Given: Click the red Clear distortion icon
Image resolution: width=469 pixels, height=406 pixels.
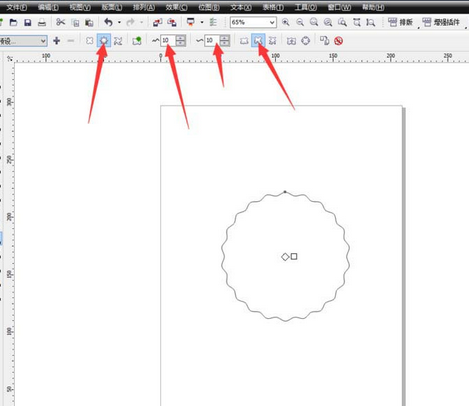Looking at the screenshot, I should 339,41.
